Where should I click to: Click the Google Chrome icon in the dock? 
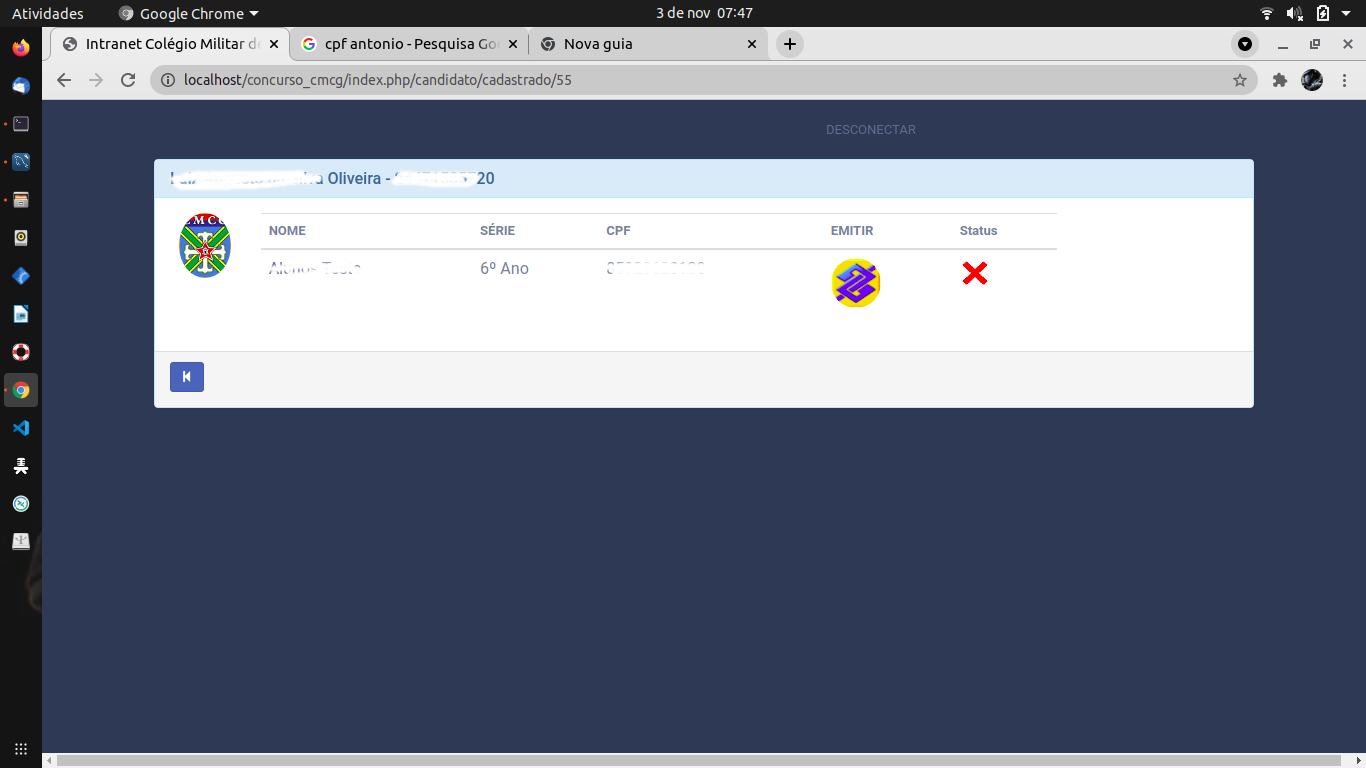tap(21, 390)
